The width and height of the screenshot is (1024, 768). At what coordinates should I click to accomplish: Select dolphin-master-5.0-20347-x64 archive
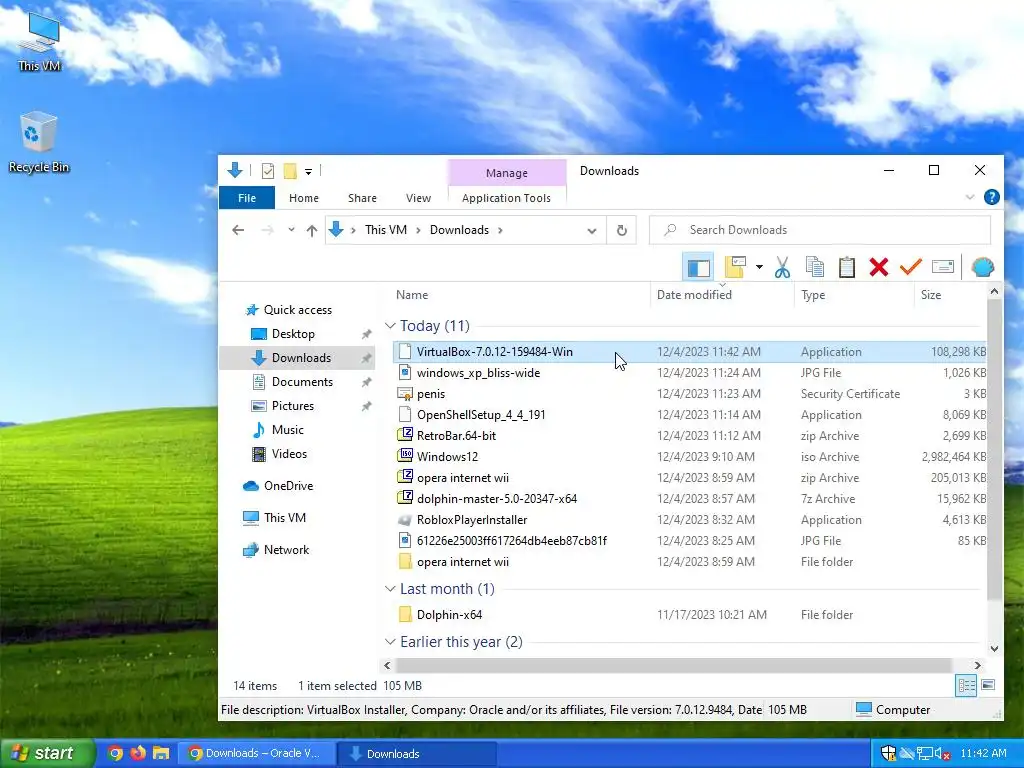click(x=497, y=498)
